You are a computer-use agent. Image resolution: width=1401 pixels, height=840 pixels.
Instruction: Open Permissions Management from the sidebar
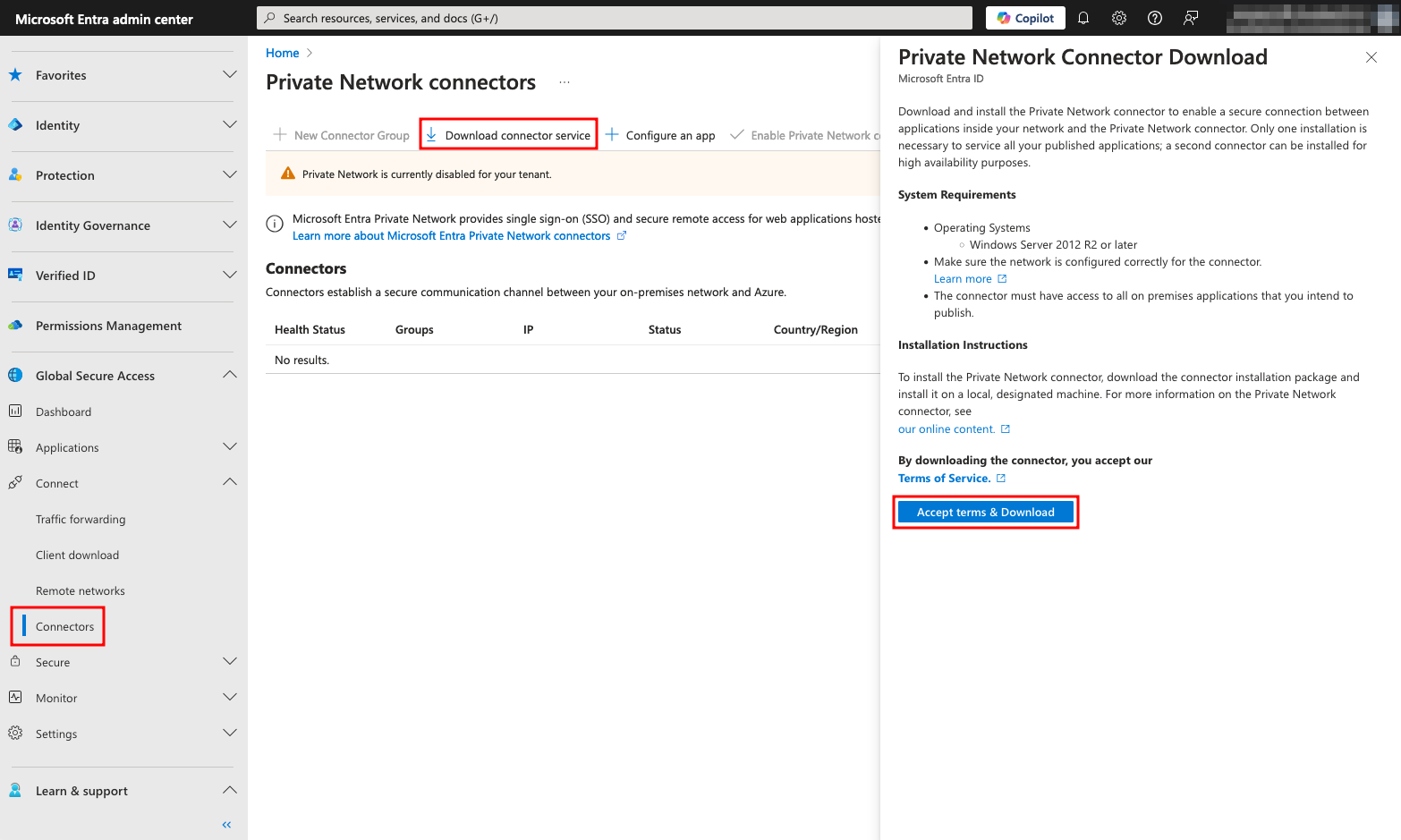[x=108, y=326]
